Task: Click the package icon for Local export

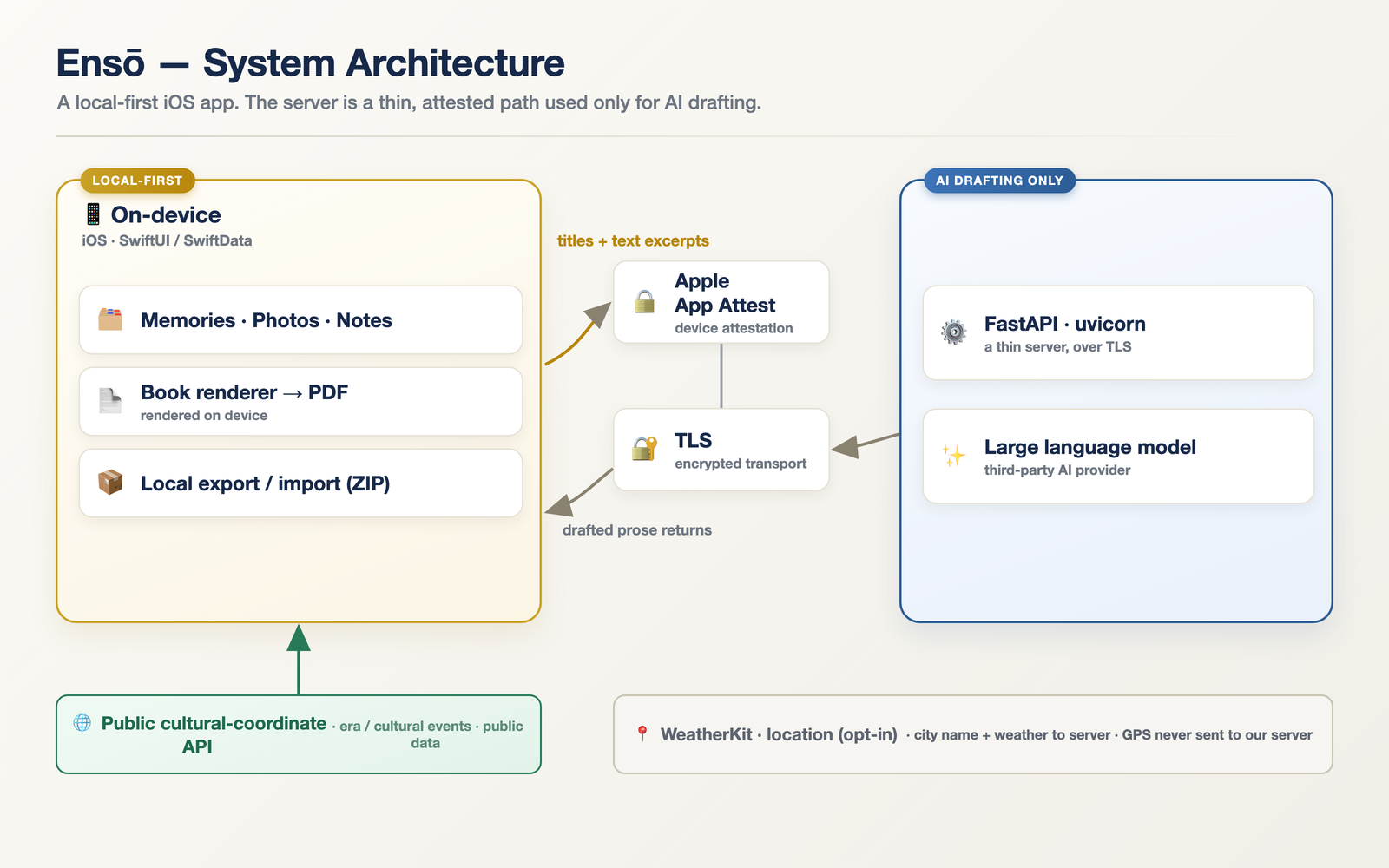Action: (x=110, y=483)
